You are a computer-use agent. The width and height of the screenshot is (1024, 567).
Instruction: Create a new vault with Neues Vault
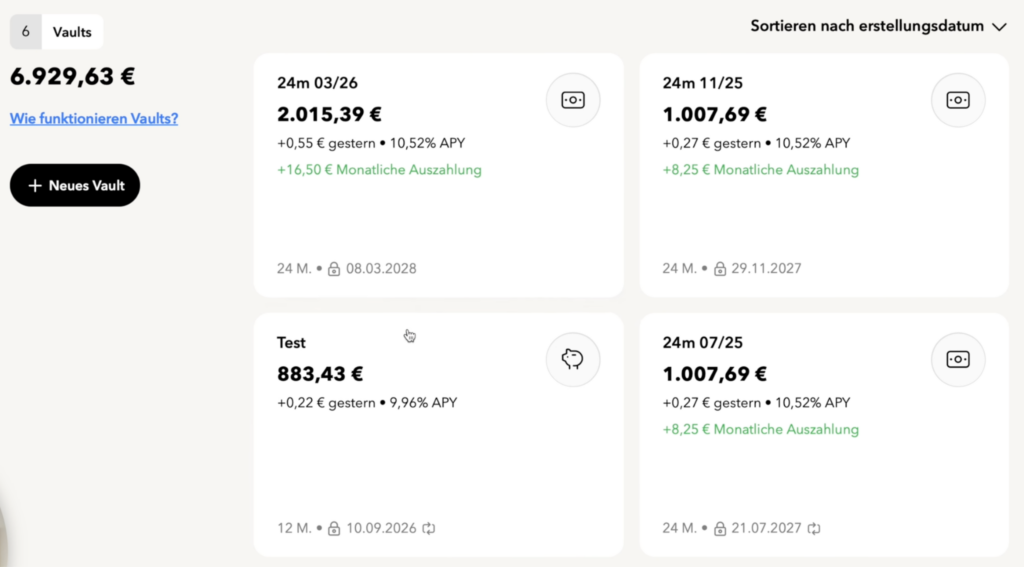pyautogui.click(x=75, y=186)
